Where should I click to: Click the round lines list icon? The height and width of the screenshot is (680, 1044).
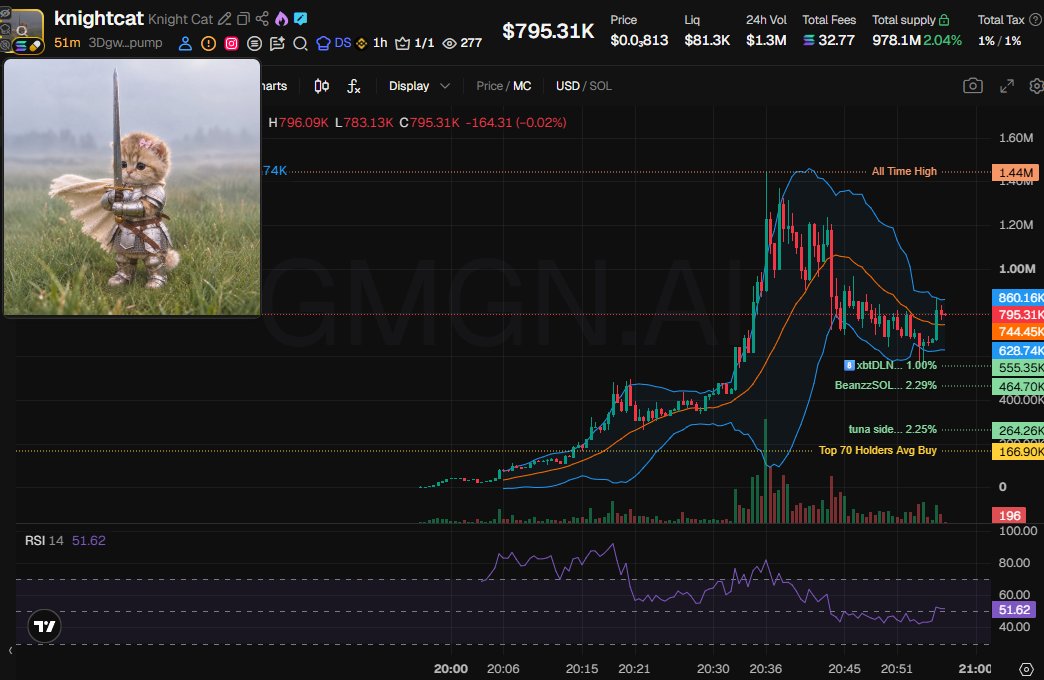click(x=254, y=43)
